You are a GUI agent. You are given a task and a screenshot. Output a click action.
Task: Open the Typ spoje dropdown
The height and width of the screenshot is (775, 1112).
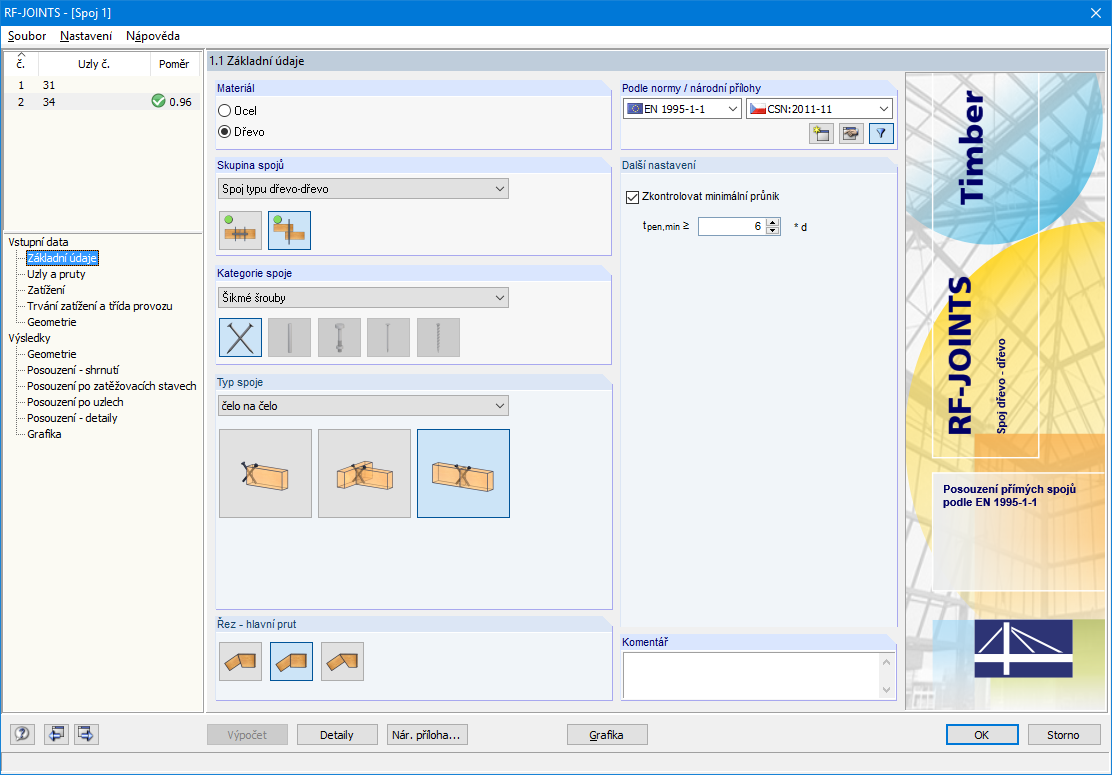tap(363, 406)
